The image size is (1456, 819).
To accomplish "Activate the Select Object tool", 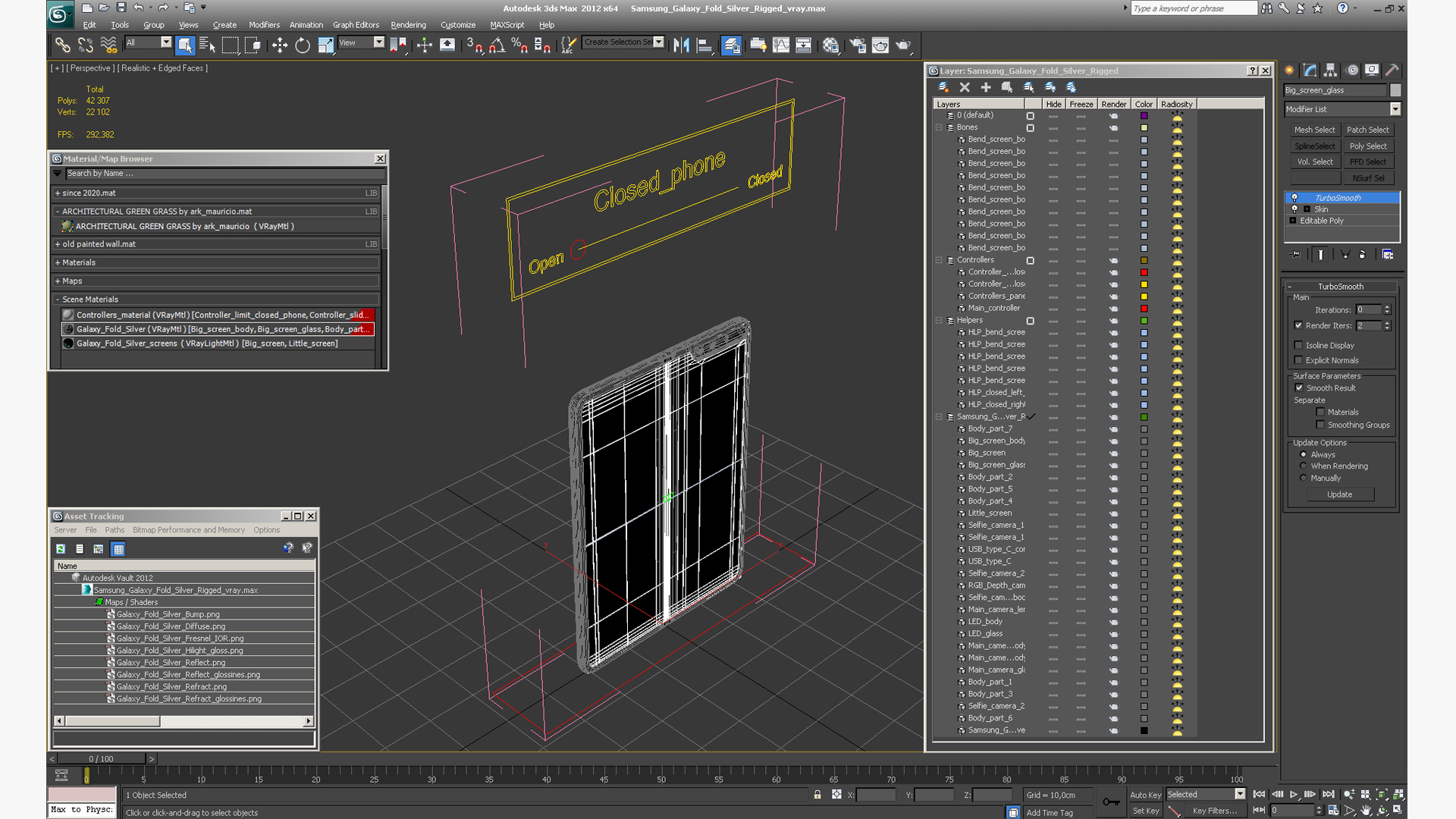I will (185, 45).
